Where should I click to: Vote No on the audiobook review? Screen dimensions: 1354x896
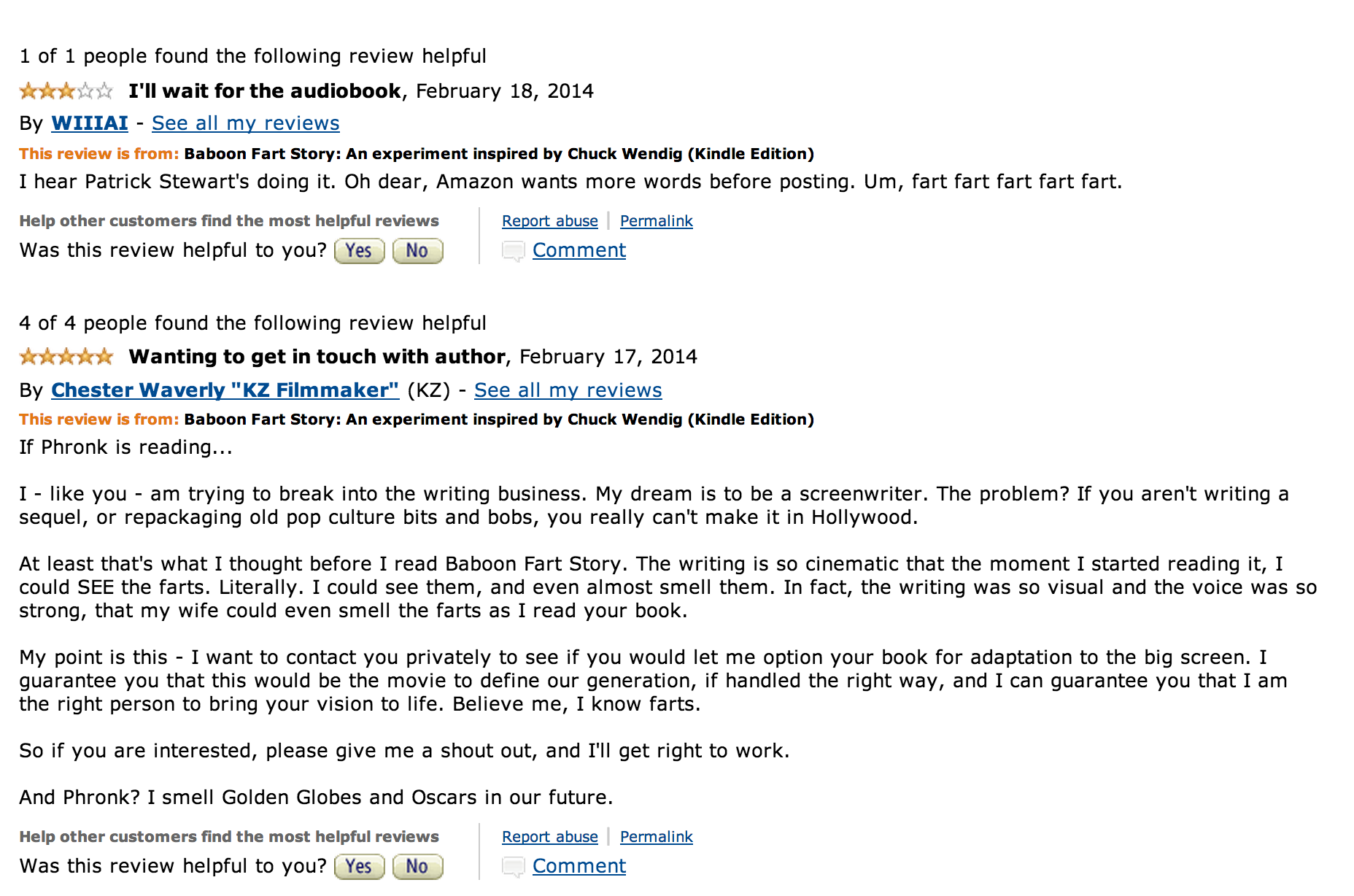(417, 251)
